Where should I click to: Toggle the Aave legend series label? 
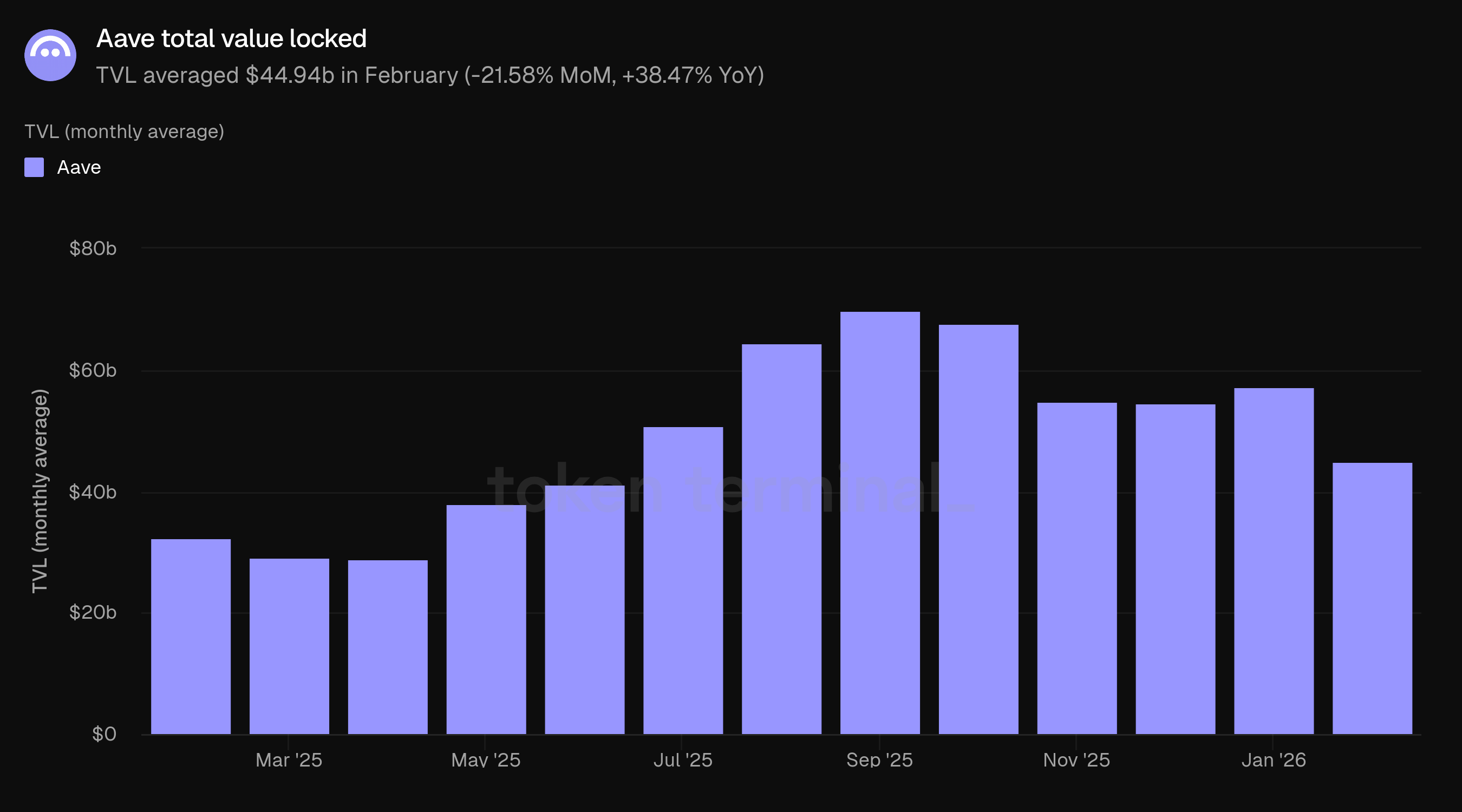[79, 167]
